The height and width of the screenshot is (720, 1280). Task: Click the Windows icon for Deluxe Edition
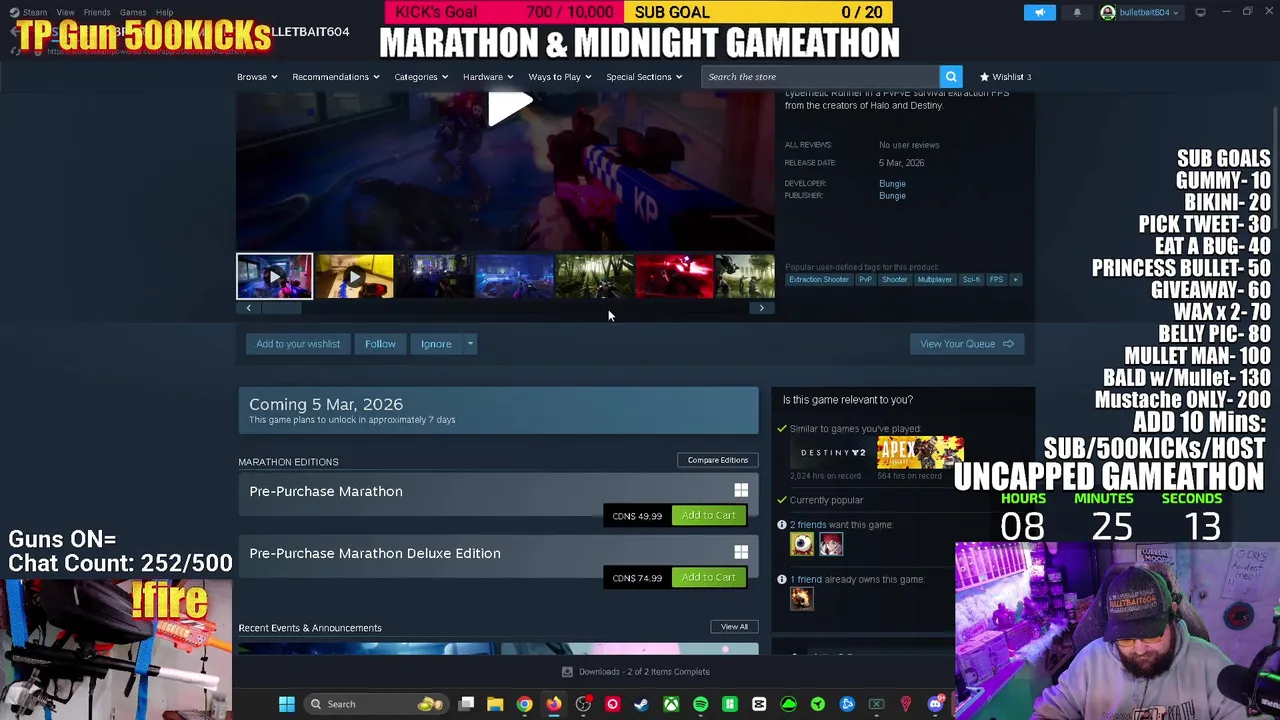[x=741, y=553]
